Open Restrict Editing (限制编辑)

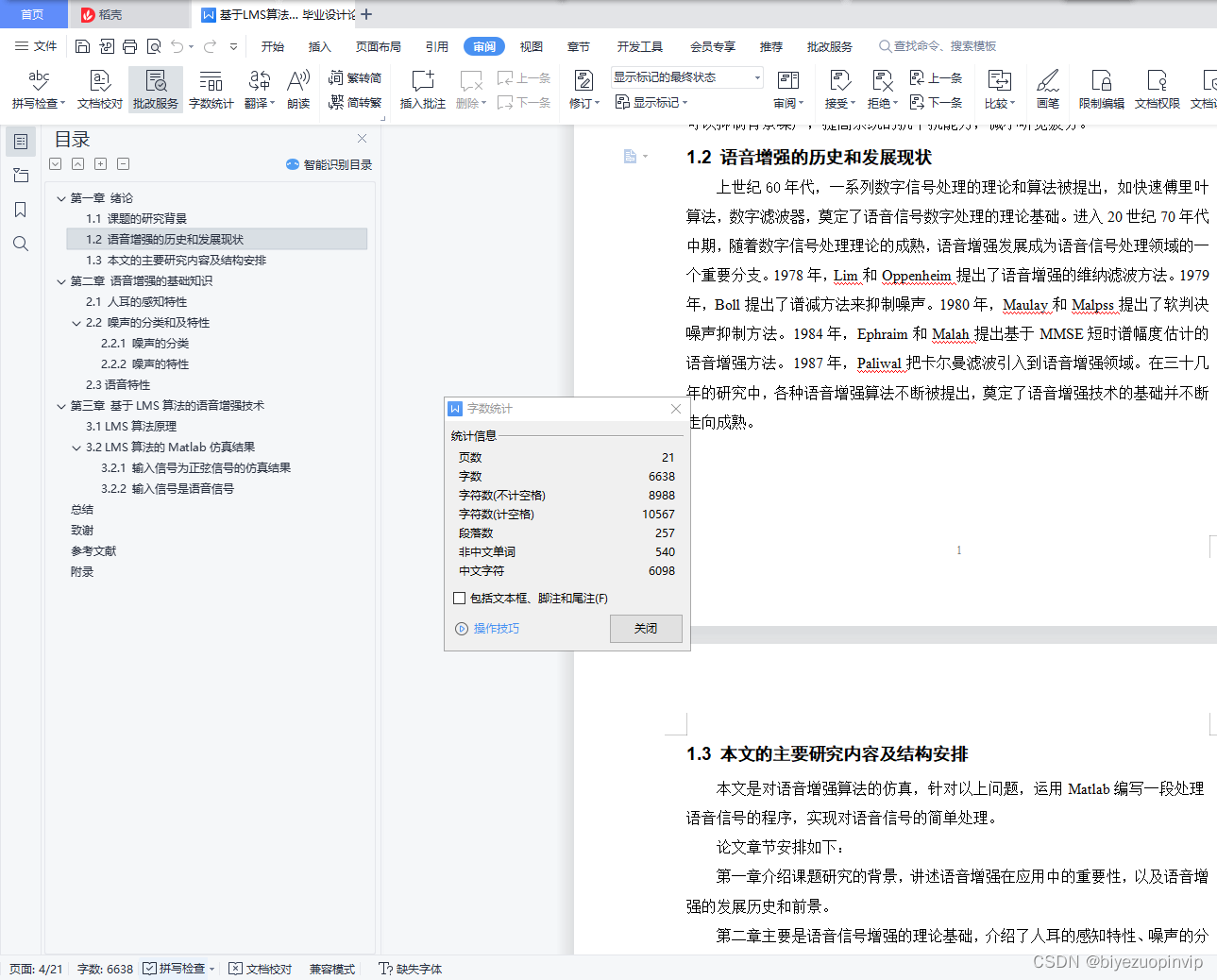(1101, 90)
